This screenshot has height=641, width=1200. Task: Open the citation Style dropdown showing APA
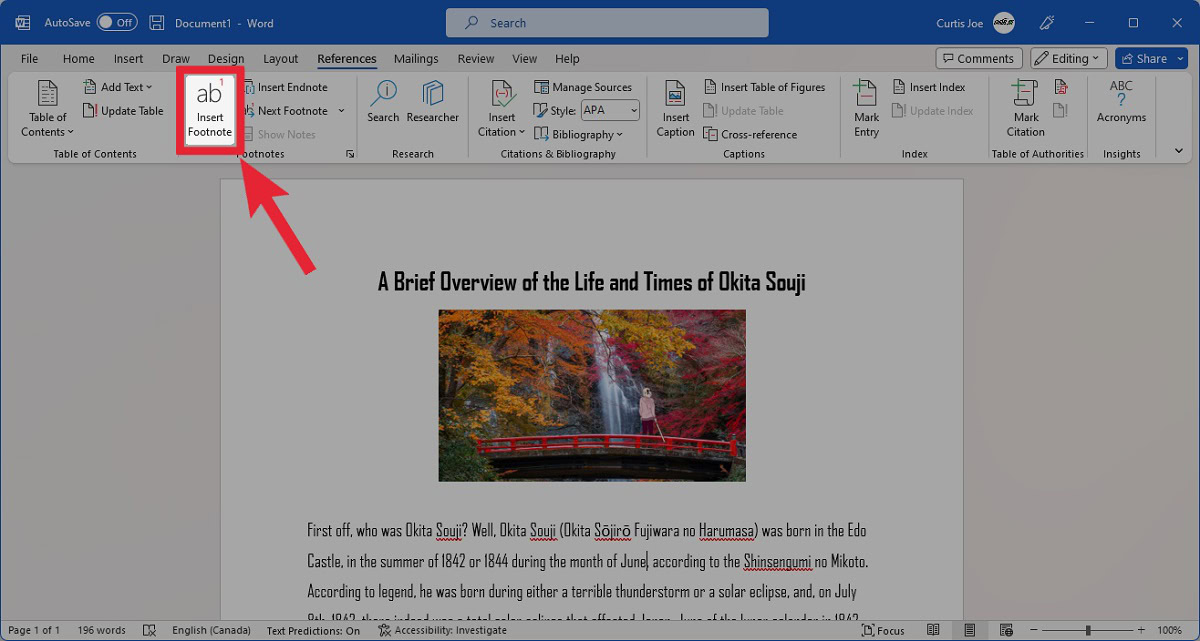click(608, 110)
